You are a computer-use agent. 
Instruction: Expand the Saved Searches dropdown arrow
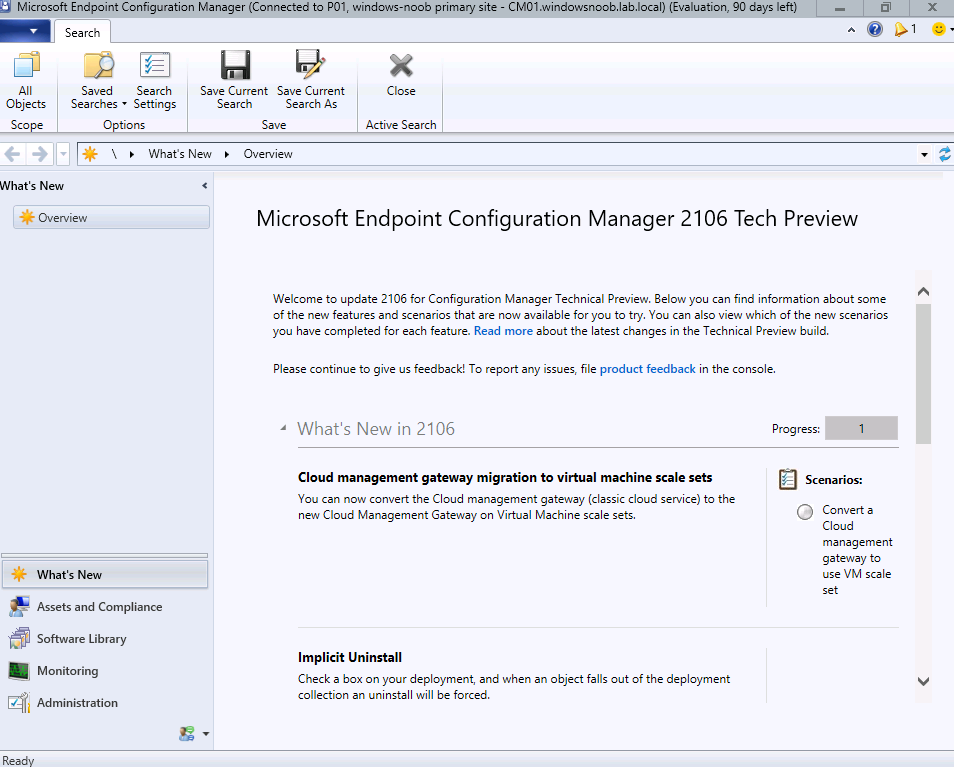[x=124, y=104]
